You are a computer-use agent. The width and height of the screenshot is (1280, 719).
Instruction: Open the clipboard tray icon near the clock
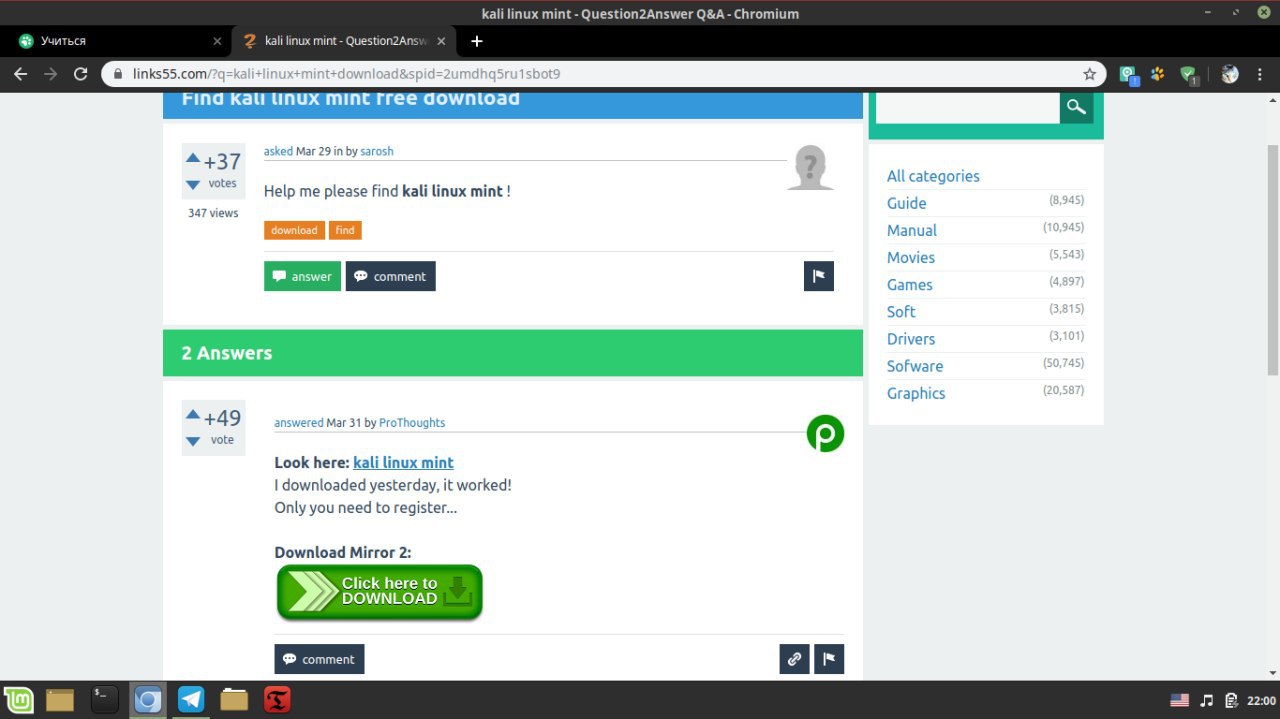coord(1232,700)
